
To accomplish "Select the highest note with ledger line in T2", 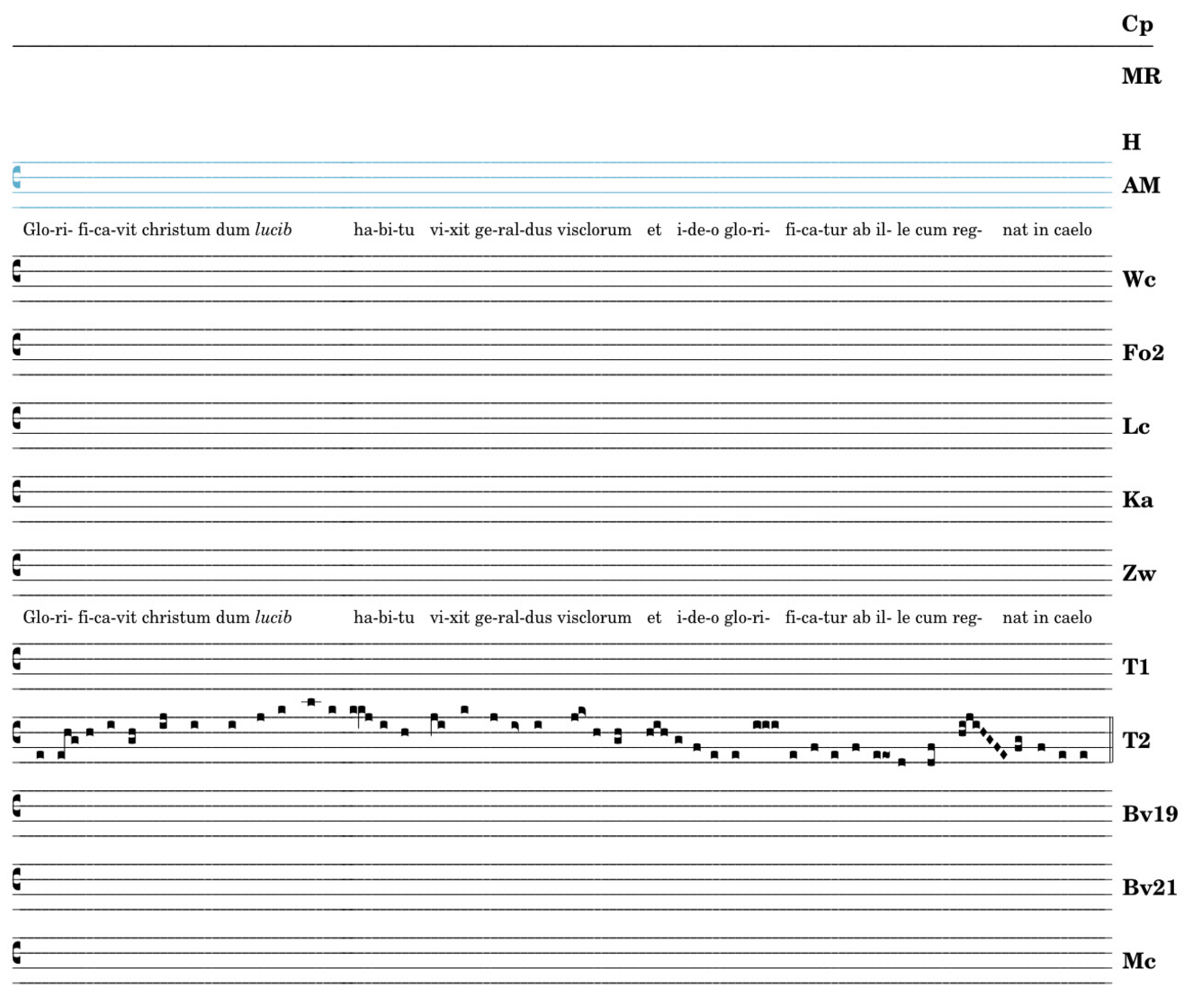I will (310, 702).
